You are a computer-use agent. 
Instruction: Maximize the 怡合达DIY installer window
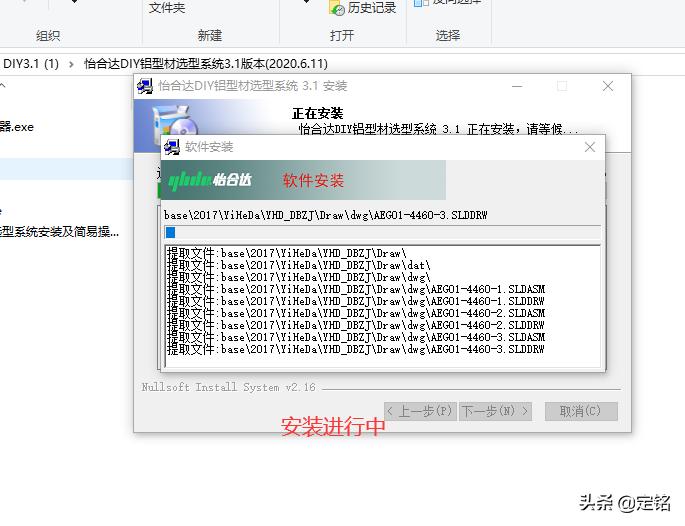click(562, 86)
